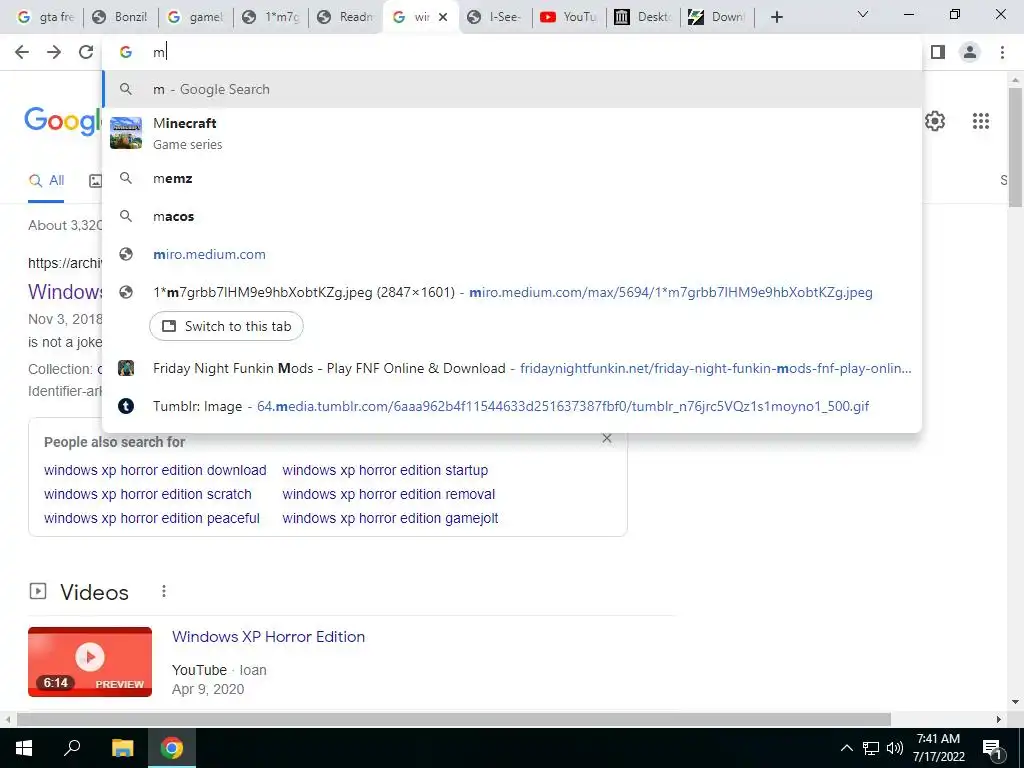Open a new tab with plus button

pyautogui.click(x=776, y=17)
